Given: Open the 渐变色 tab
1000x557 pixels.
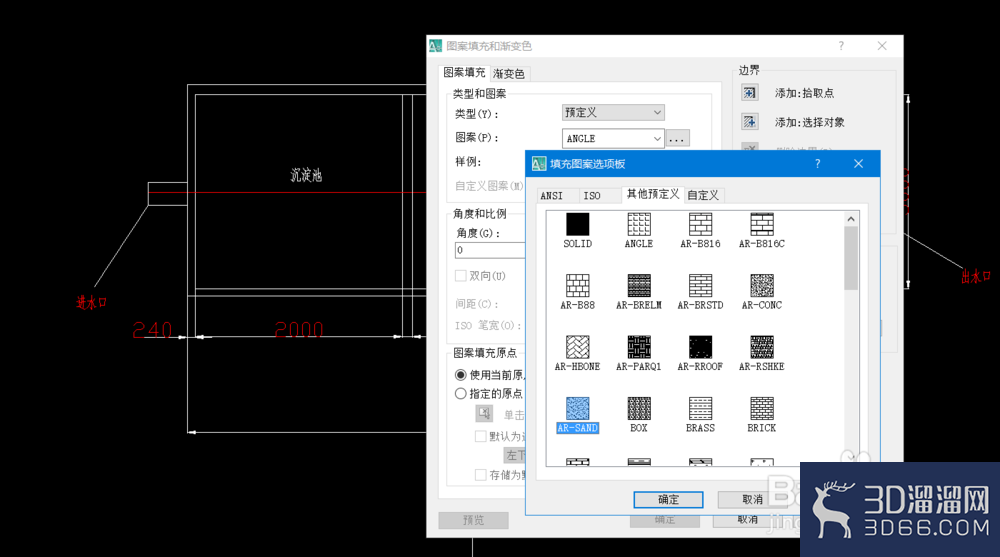Looking at the screenshot, I should [509, 74].
